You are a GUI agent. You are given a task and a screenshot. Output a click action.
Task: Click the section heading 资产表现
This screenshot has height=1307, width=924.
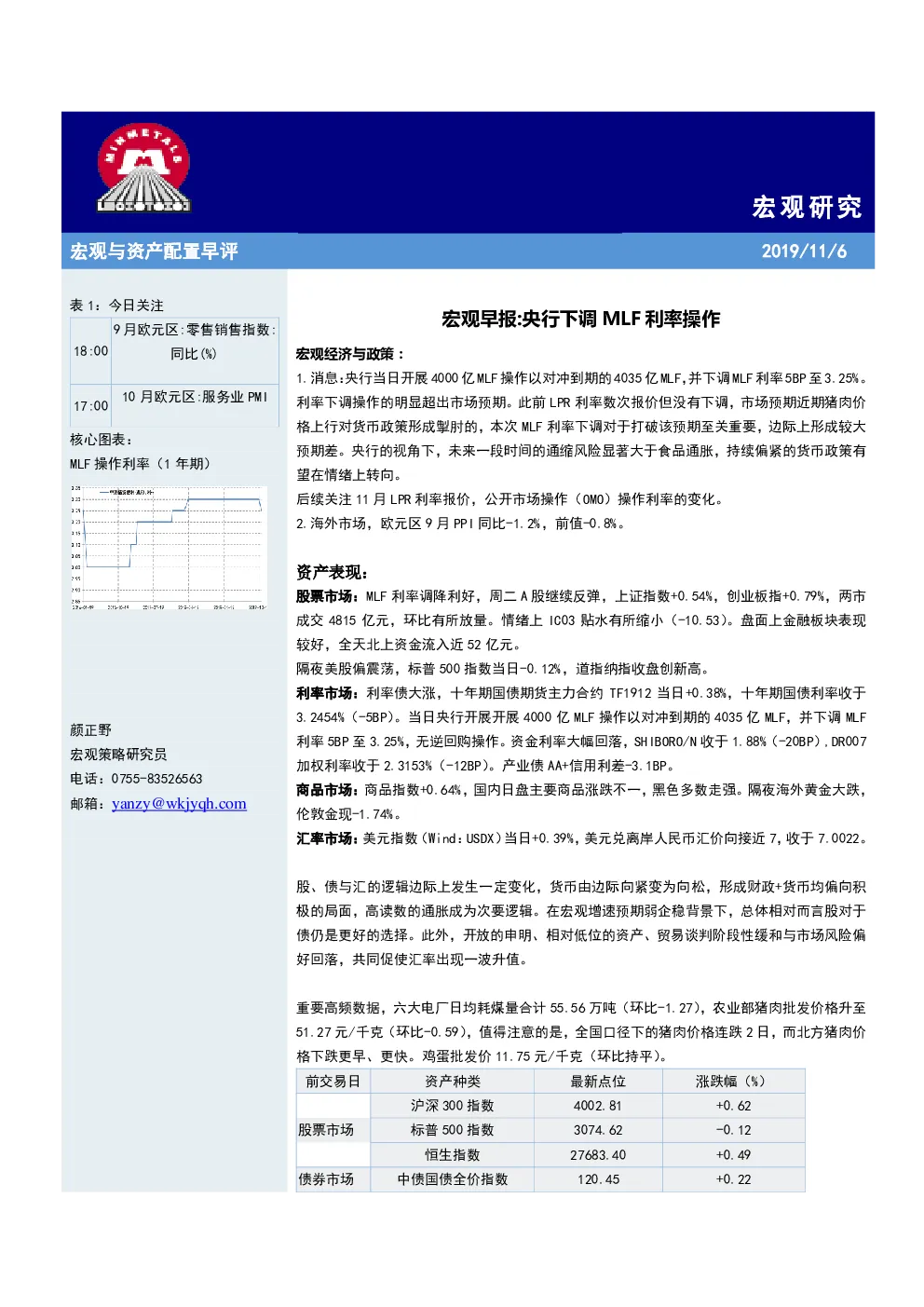333,572
